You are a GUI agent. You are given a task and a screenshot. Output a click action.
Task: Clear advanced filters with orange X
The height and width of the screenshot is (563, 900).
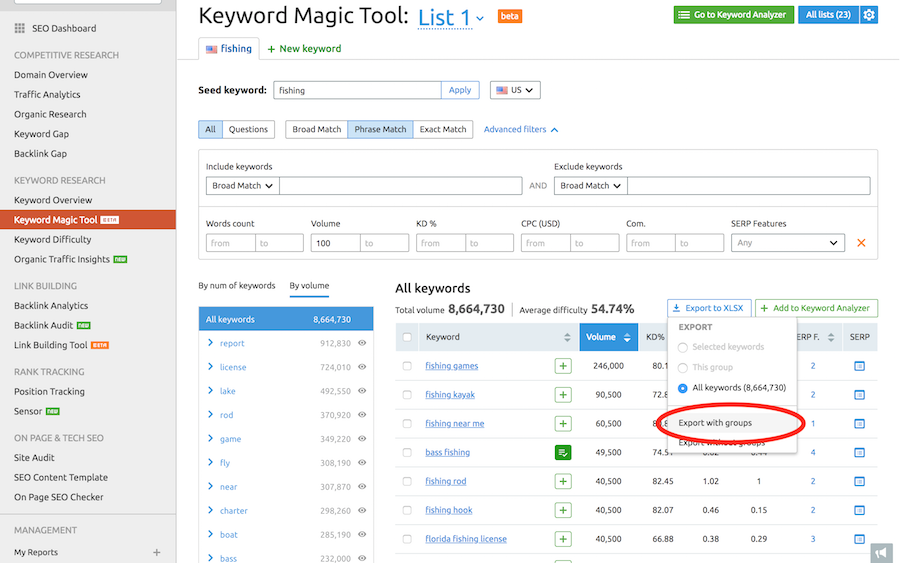point(861,243)
